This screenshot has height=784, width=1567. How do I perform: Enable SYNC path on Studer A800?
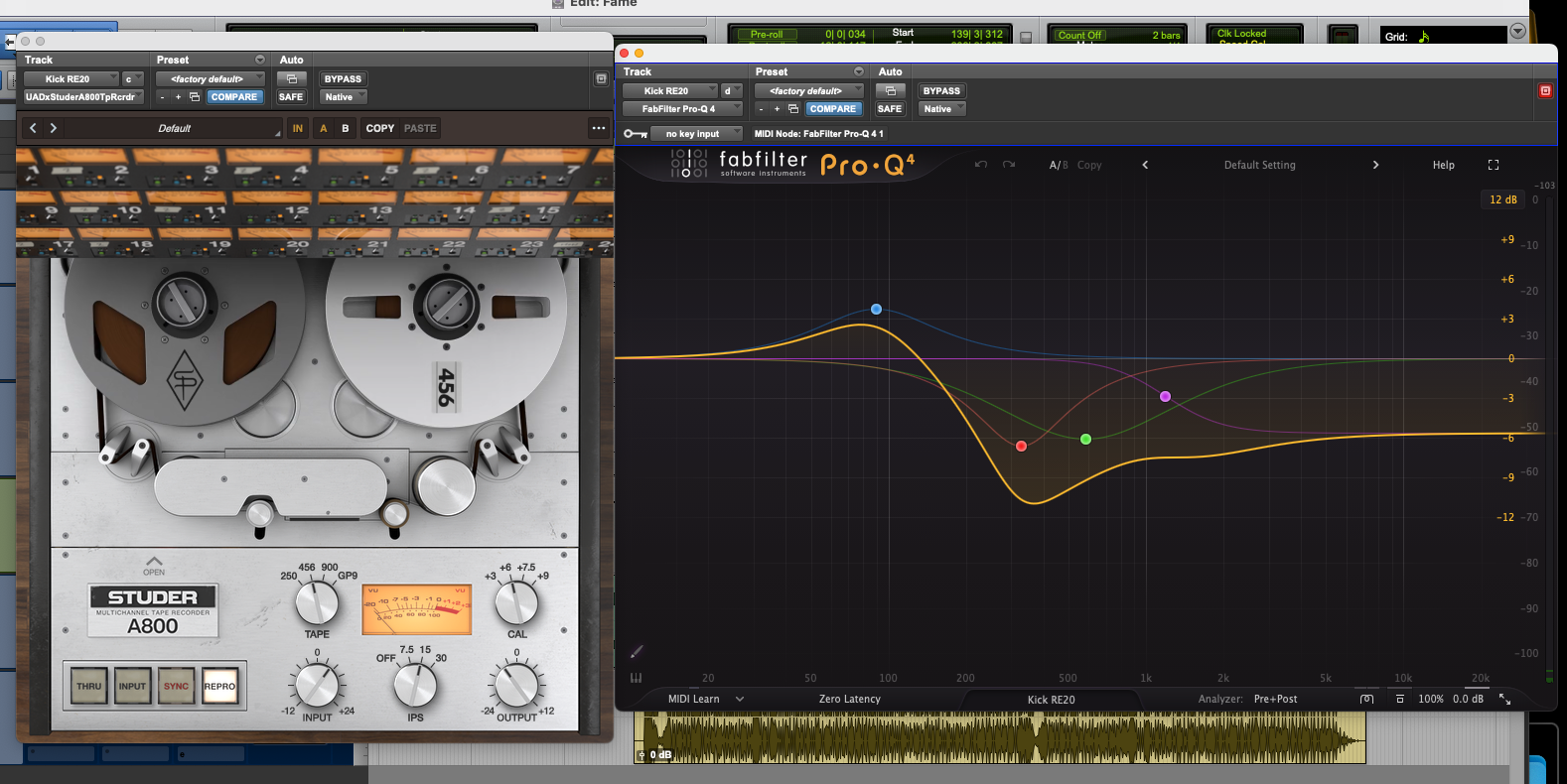(x=176, y=686)
